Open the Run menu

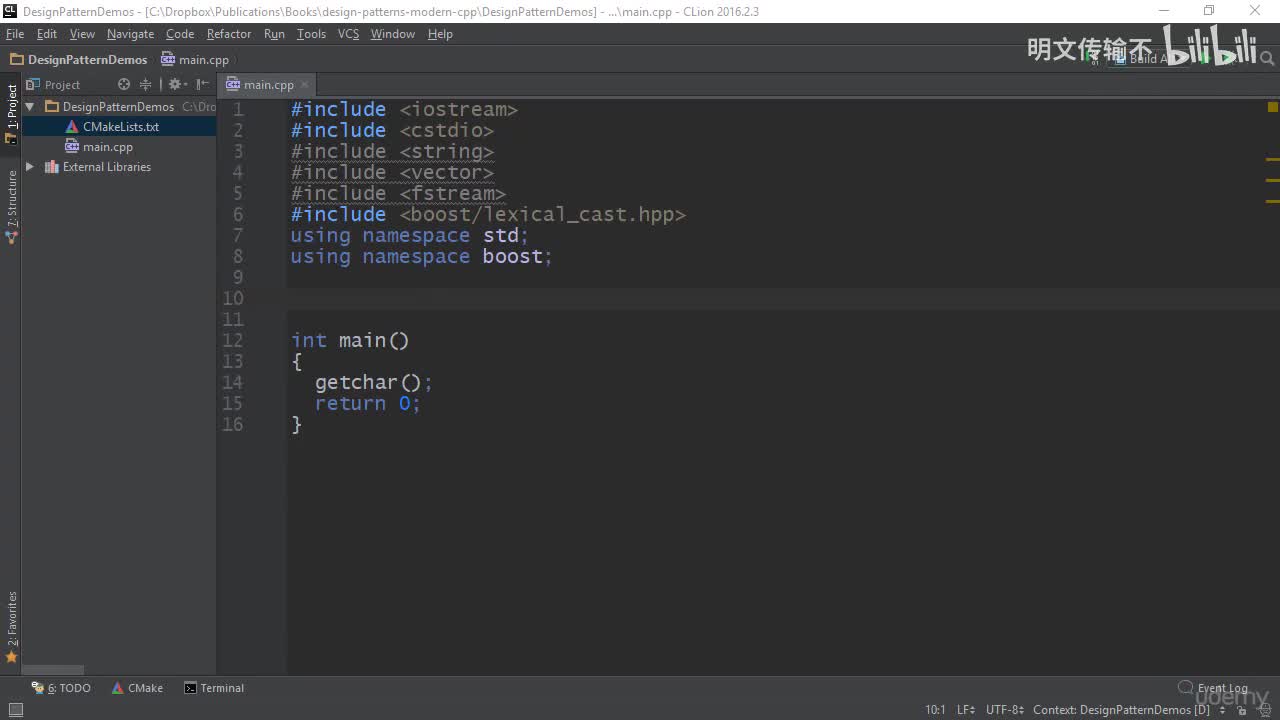[x=274, y=34]
